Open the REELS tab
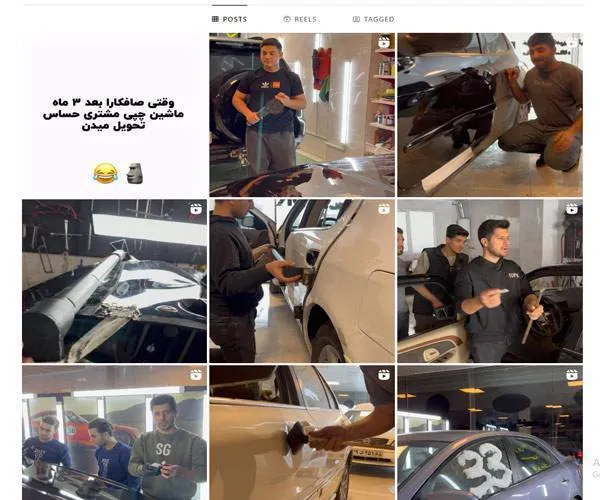 click(300, 19)
